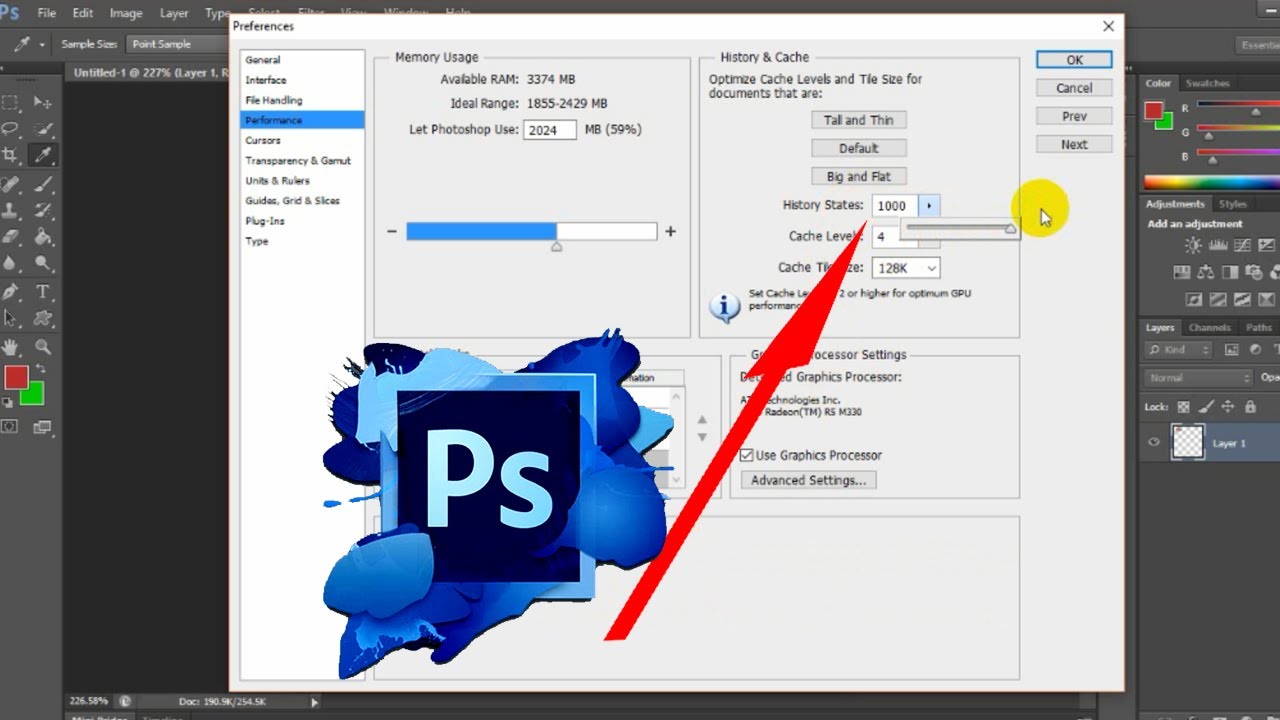Image resolution: width=1280 pixels, height=720 pixels.
Task: Toggle lock all padlock icon
Action: (1250, 407)
